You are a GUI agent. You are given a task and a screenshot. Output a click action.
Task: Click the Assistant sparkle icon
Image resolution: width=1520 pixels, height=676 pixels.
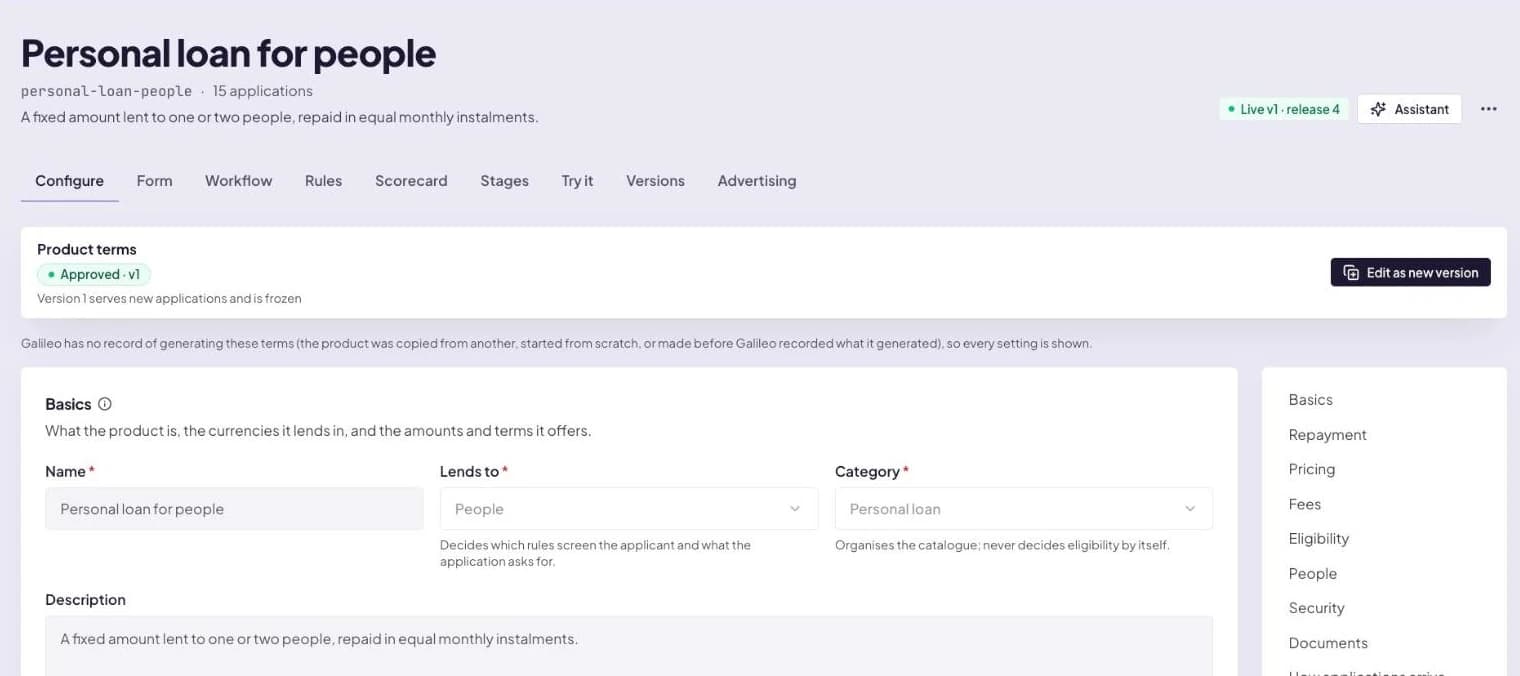[1378, 109]
